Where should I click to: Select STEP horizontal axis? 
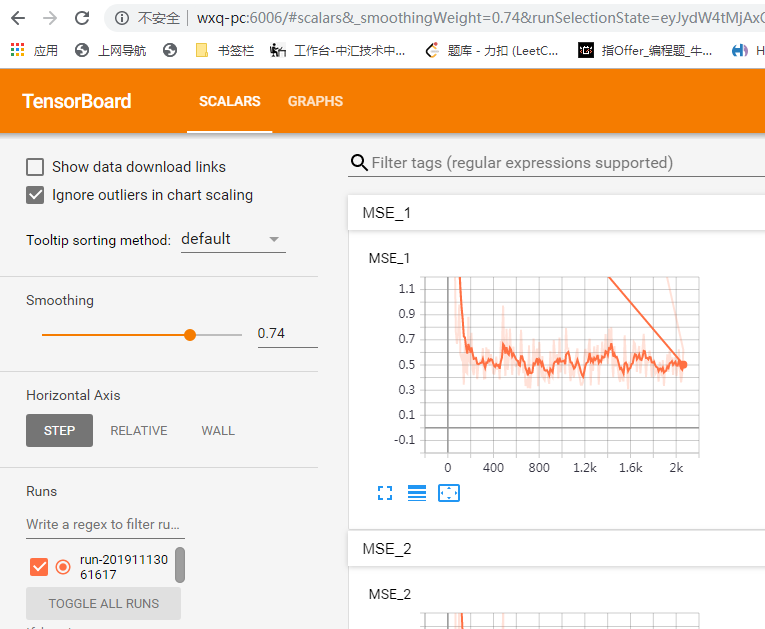tap(60, 430)
